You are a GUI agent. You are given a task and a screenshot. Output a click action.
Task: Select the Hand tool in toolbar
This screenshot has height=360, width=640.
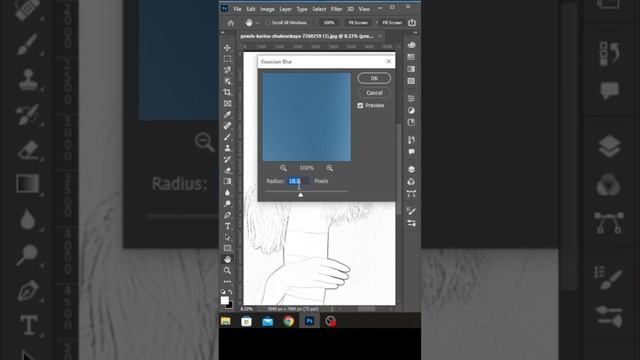[227, 259]
